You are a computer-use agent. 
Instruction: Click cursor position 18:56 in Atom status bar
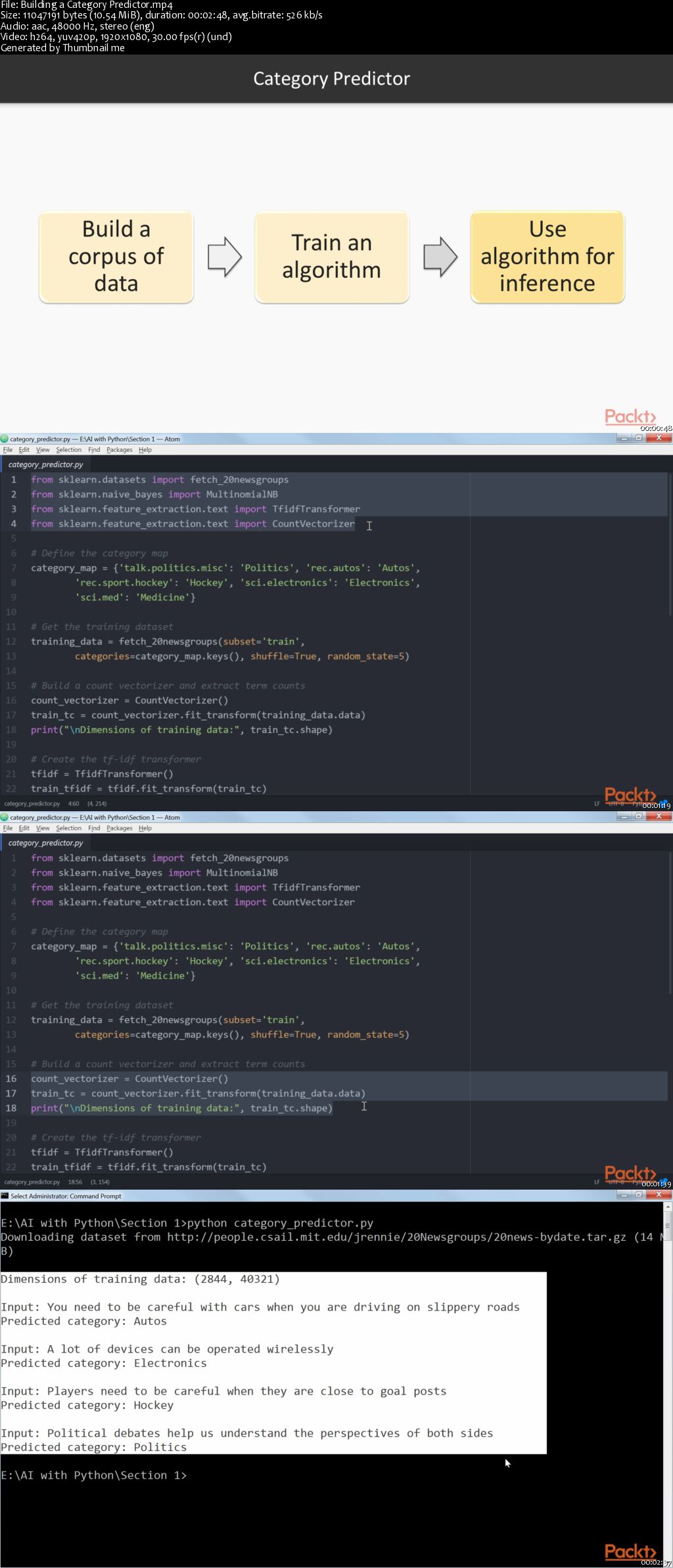75,1182
